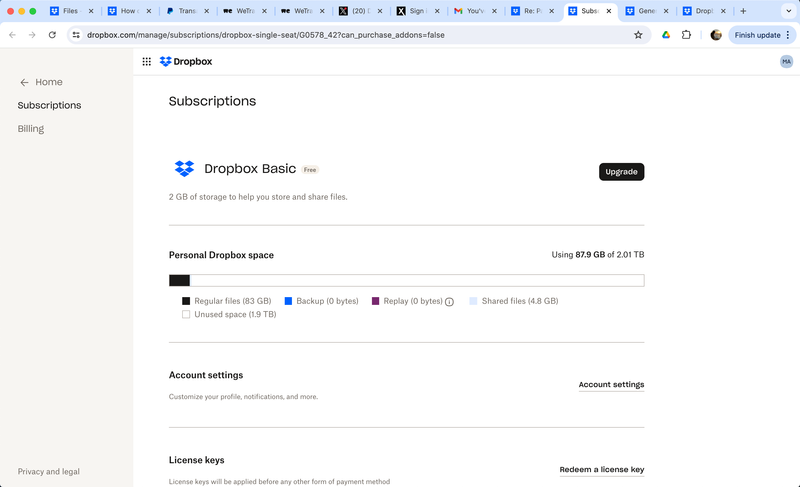The width and height of the screenshot is (800, 487).
Task: Switch to the PayPal Trans tab
Action: point(186,11)
